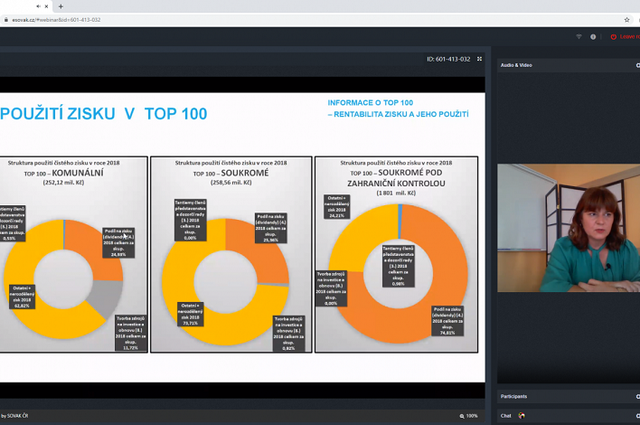Click the 100% zoom level text
The image size is (640, 425).
tap(472, 415)
